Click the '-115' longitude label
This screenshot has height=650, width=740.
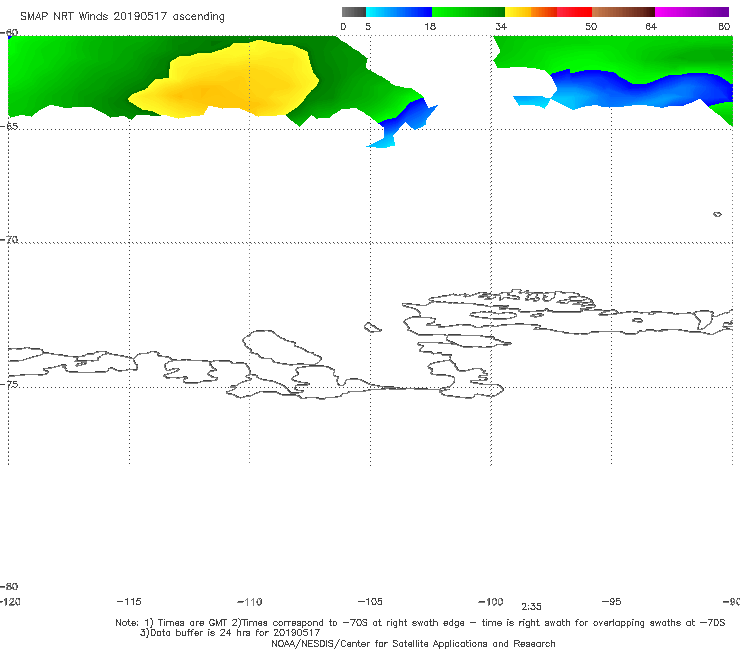(x=129, y=601)
